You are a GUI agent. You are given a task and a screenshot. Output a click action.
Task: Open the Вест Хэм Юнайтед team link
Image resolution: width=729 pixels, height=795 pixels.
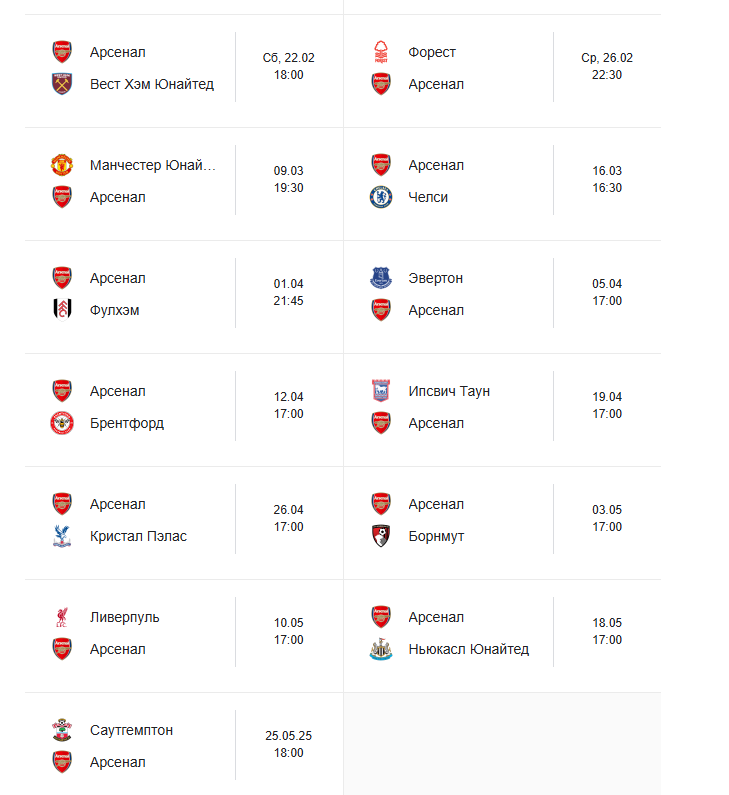point(152,84)
